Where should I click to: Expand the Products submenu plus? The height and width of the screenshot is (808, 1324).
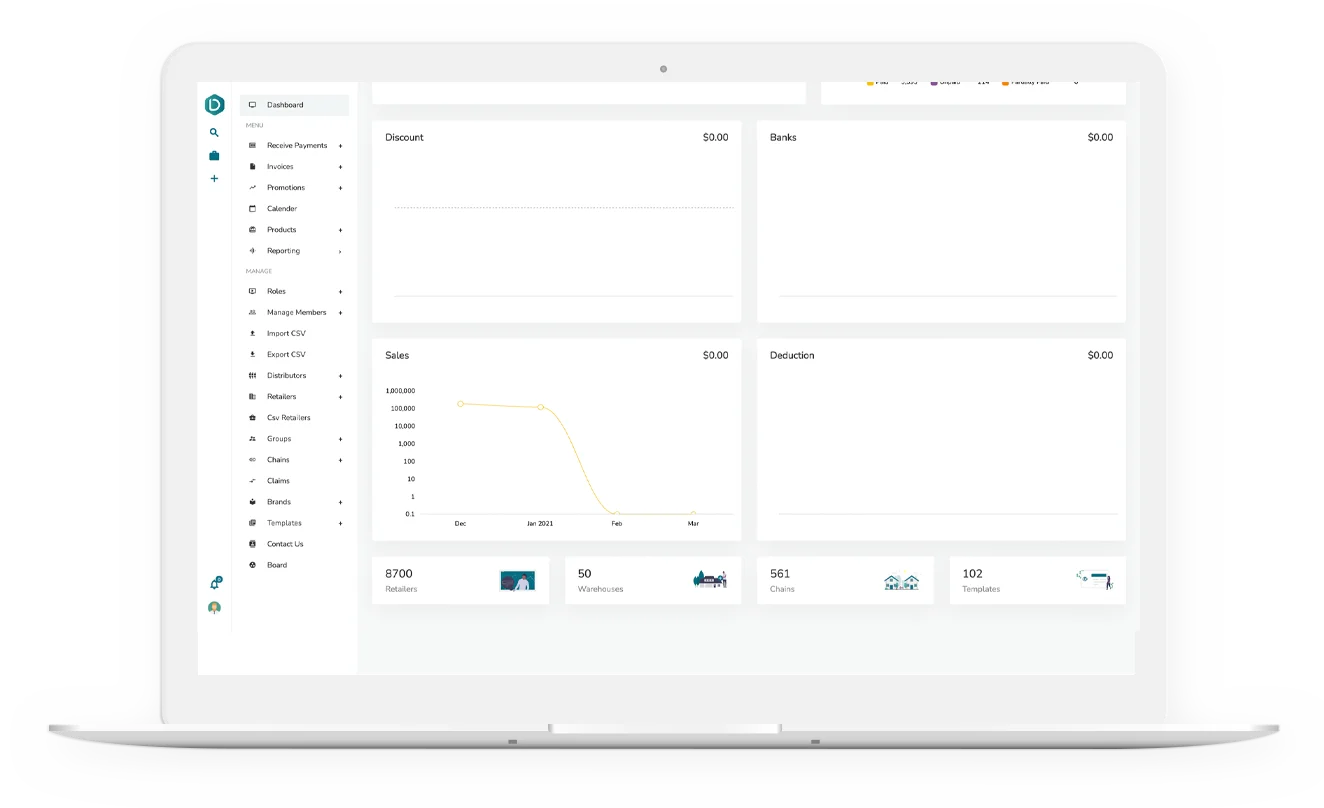pyautogui.click(x=340, y=230)
